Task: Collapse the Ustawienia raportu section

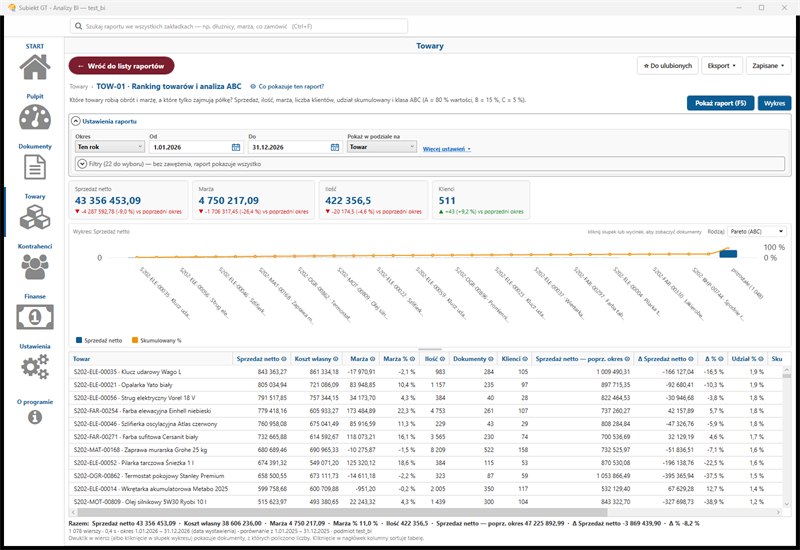Action: [x=76, y=121]
